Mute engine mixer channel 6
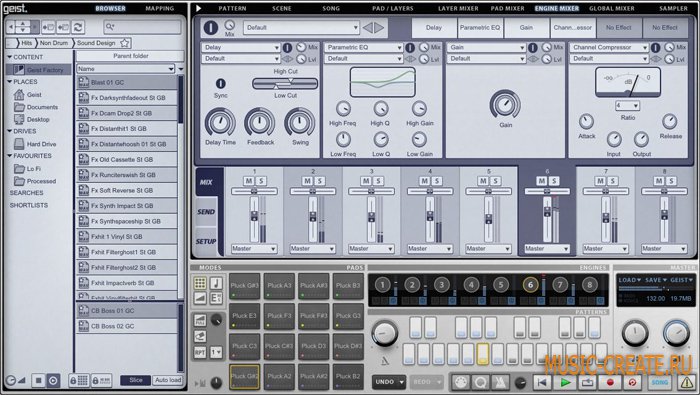Viewport: 700px width, 395px height. tap(542, 181)
